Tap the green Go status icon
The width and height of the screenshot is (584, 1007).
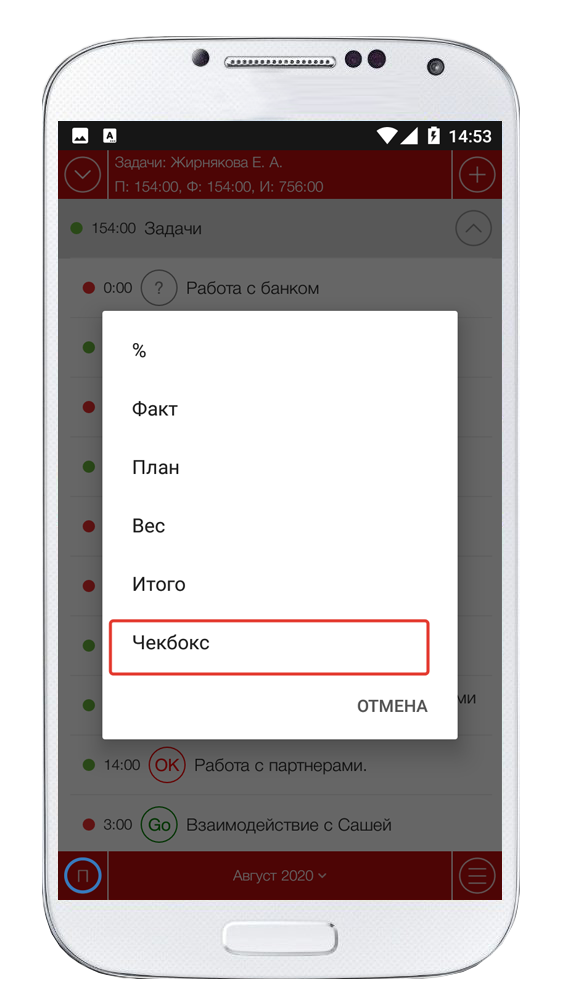[x=159, y=825]
